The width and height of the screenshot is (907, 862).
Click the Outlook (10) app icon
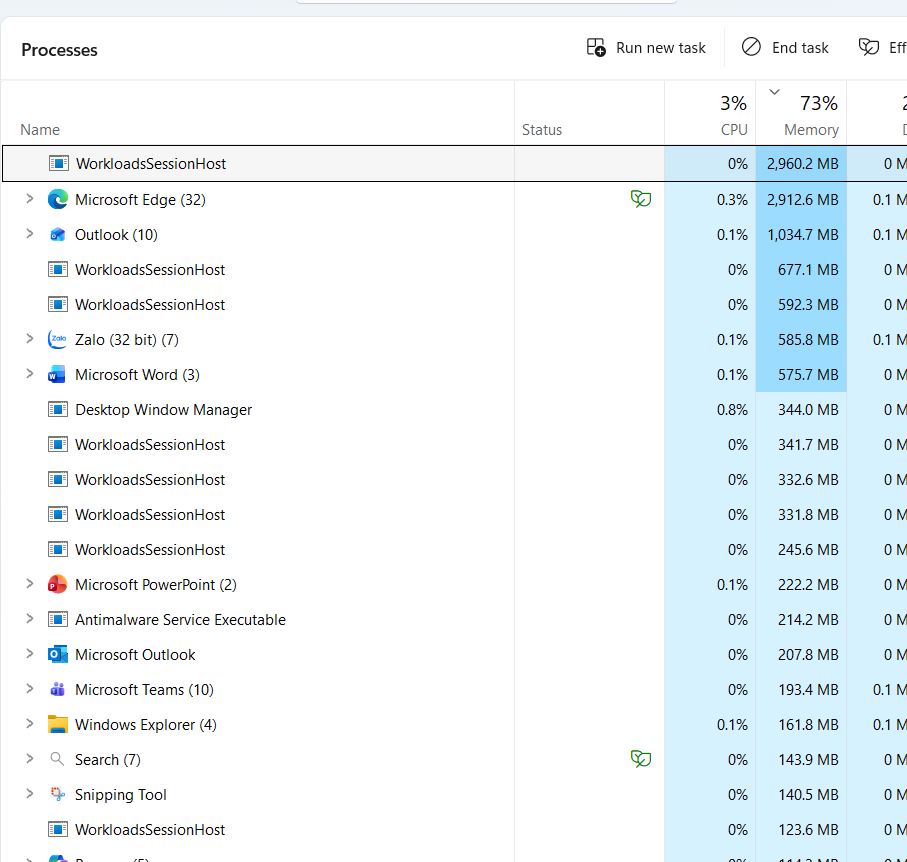pyautogui.click(x=58, y=235)
